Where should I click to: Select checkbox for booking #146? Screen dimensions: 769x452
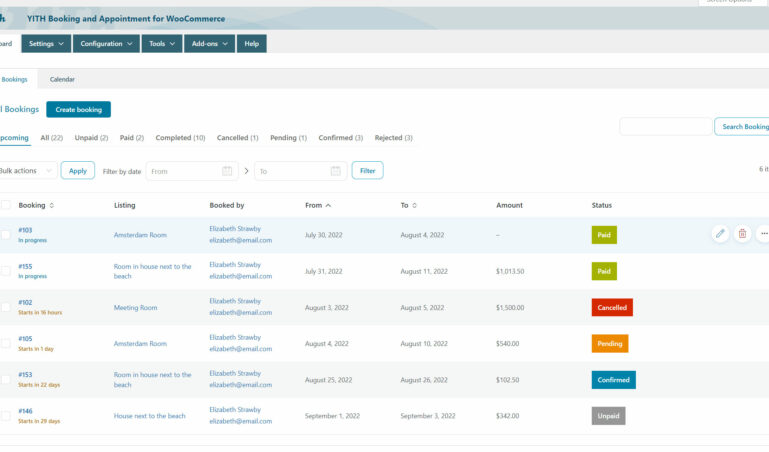pyautogui.click(x=5, y=416)
